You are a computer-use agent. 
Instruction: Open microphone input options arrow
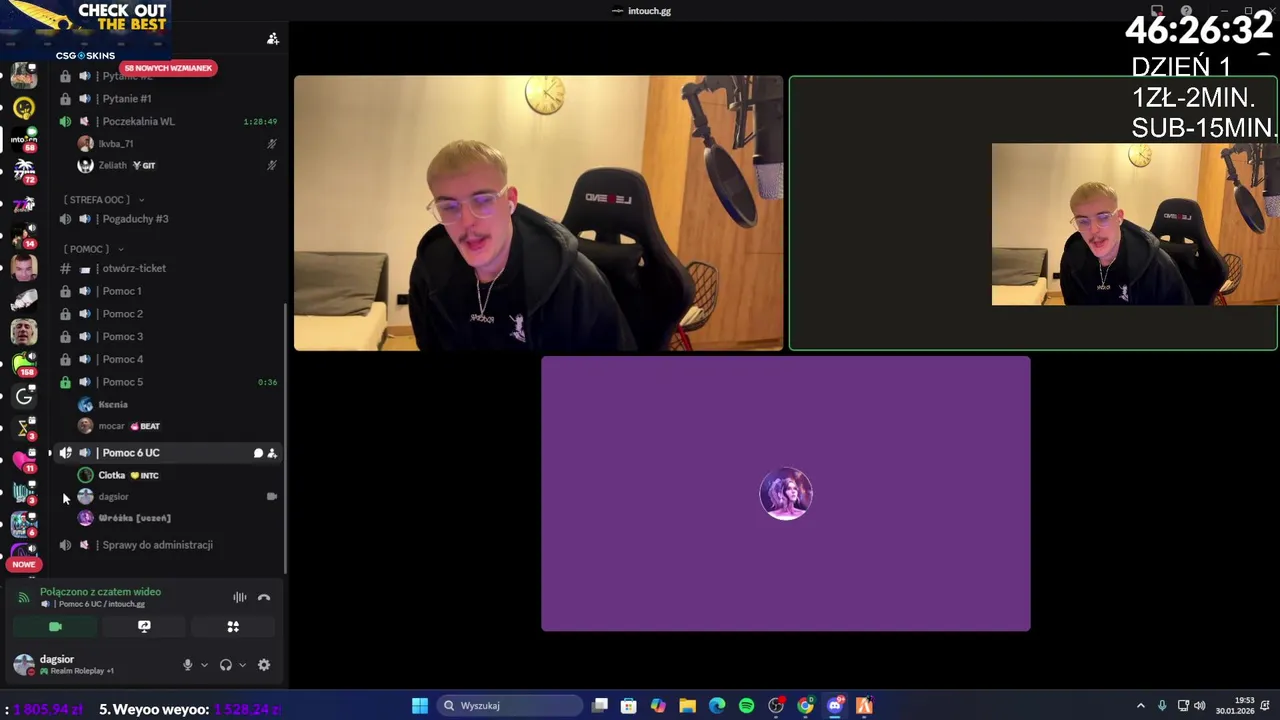click(204, 665)
